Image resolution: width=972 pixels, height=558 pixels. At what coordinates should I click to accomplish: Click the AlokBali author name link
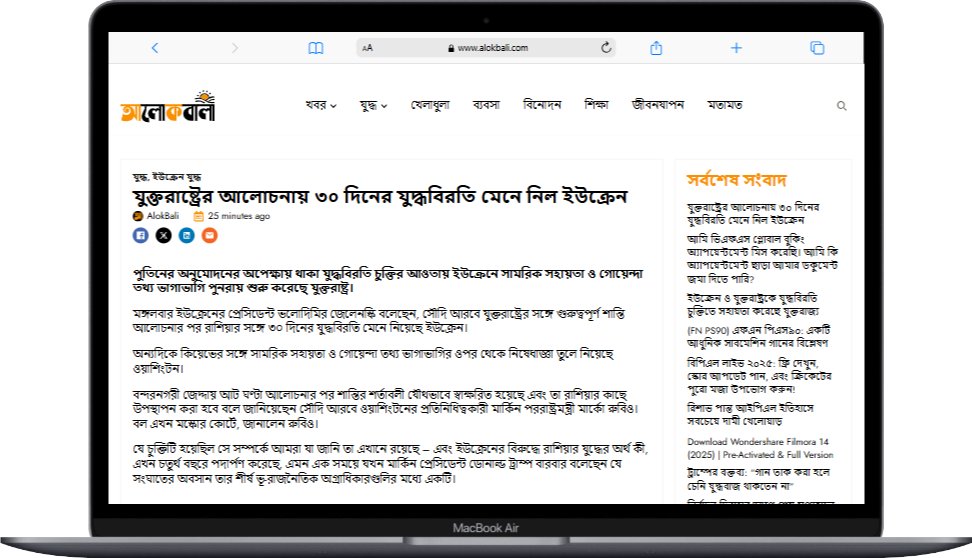(x=162, y=216)
